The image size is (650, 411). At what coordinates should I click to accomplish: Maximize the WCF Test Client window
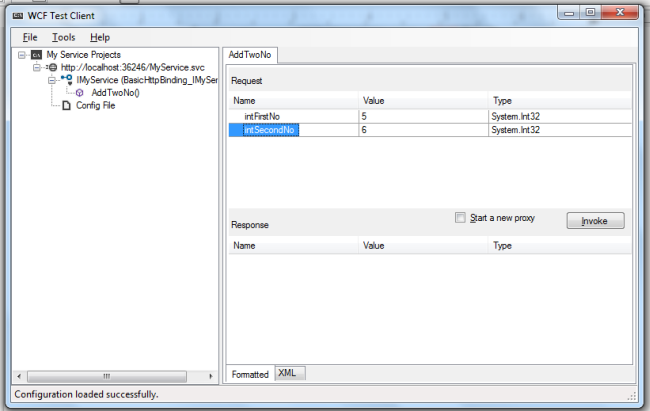click(x=590, y=12)
